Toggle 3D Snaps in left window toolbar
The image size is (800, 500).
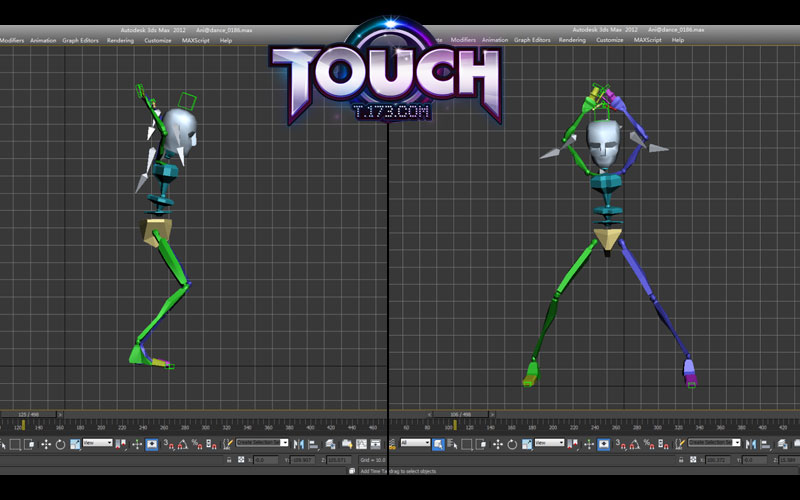coord(168,444)
